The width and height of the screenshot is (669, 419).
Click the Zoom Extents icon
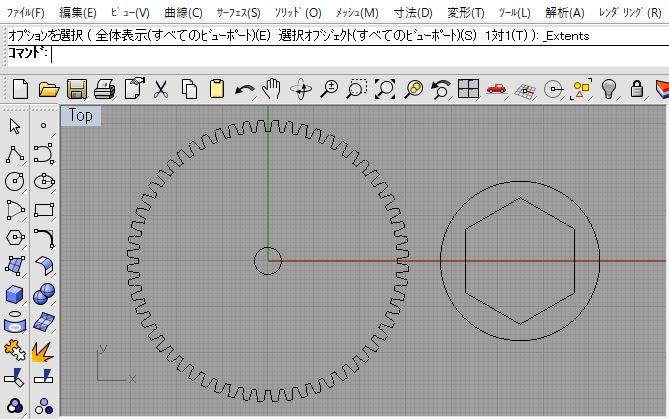pos(385,89)
